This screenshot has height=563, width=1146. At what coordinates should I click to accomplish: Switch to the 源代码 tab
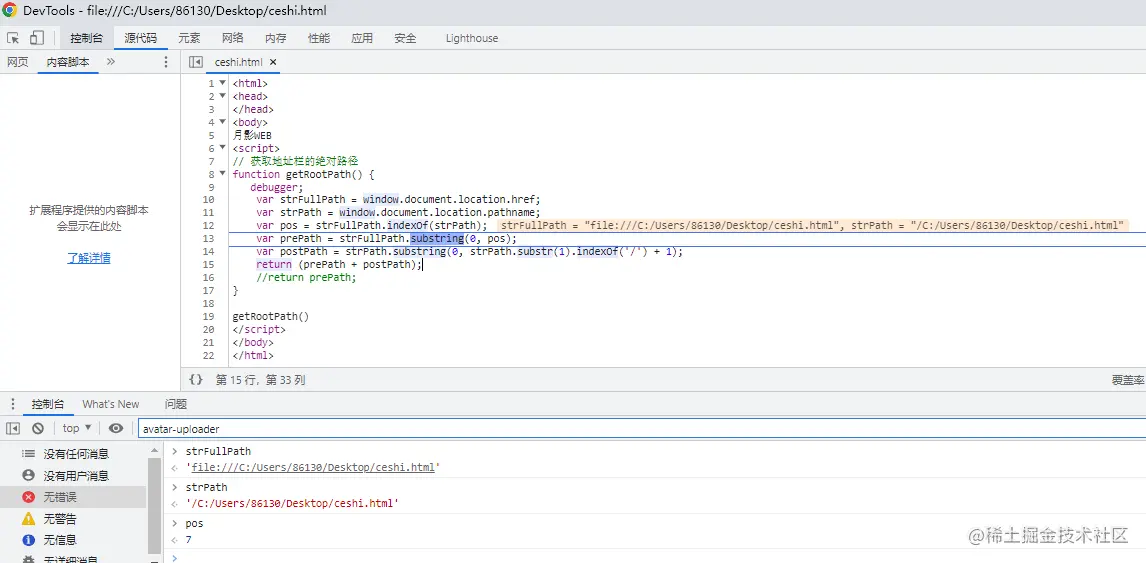(x=140, y=38)
